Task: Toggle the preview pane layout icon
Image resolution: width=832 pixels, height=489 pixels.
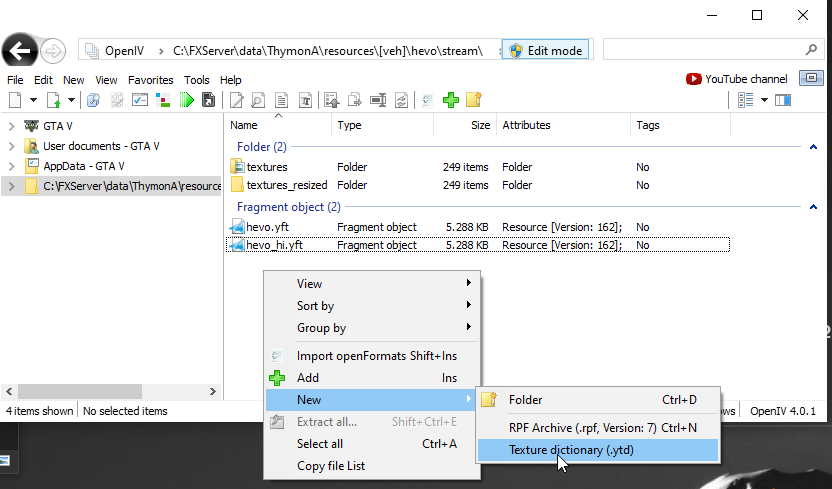Action: click(783, 100)
